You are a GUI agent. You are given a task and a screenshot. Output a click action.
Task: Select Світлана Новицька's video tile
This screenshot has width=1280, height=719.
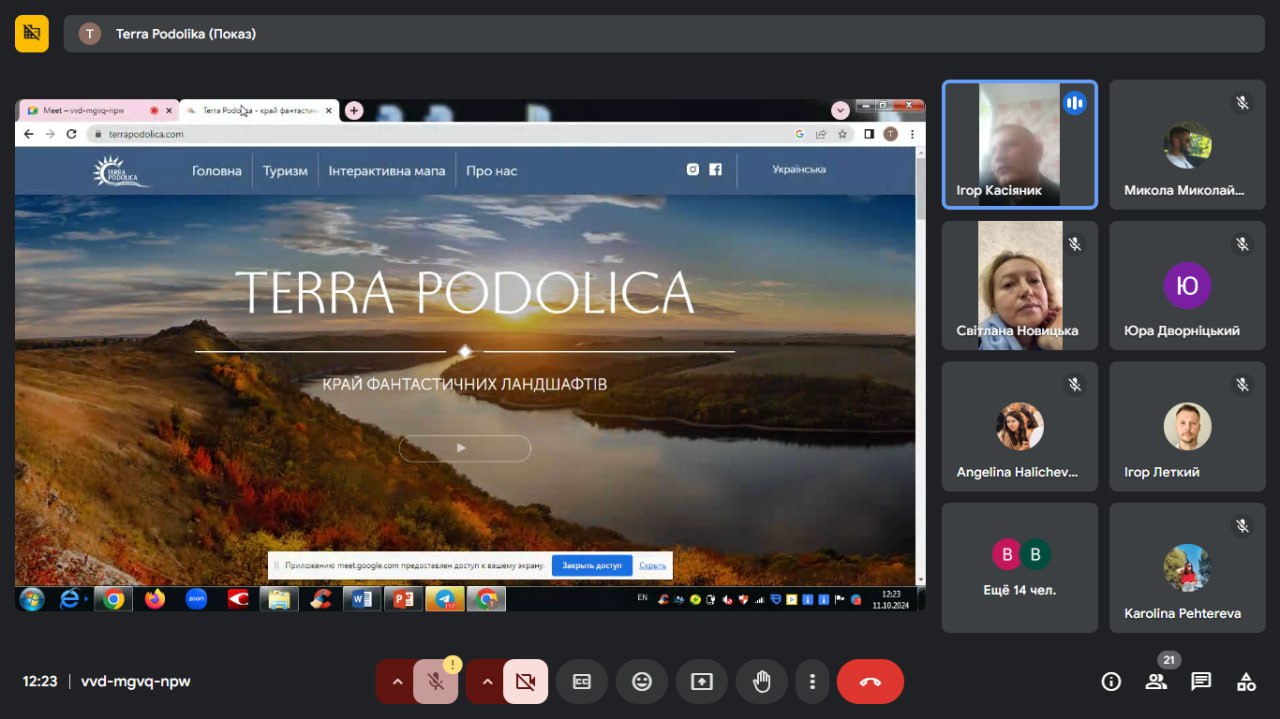pyautogui.click(x=1019, y=285)
